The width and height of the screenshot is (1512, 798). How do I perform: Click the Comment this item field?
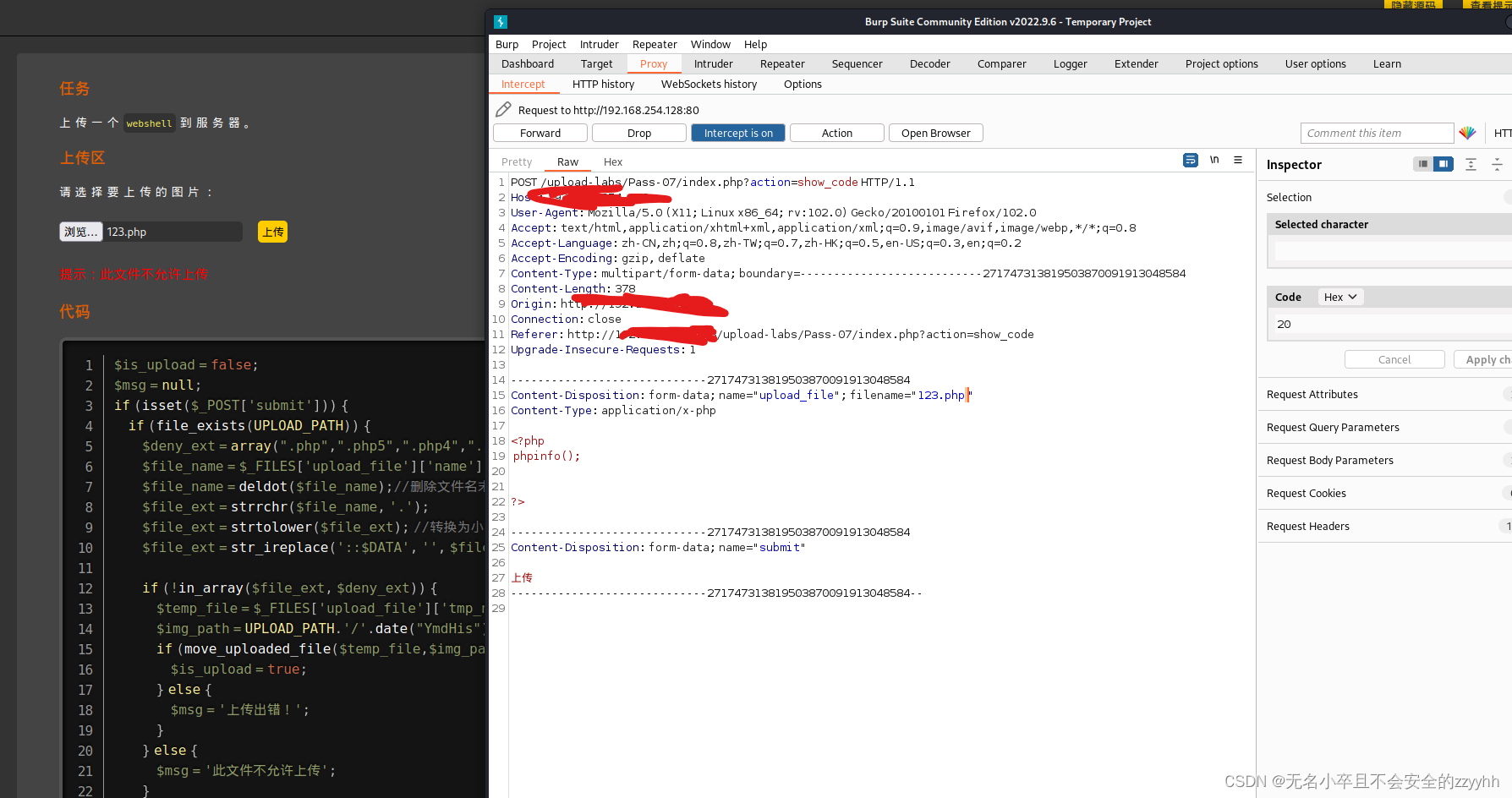[x=1377, y=133]
